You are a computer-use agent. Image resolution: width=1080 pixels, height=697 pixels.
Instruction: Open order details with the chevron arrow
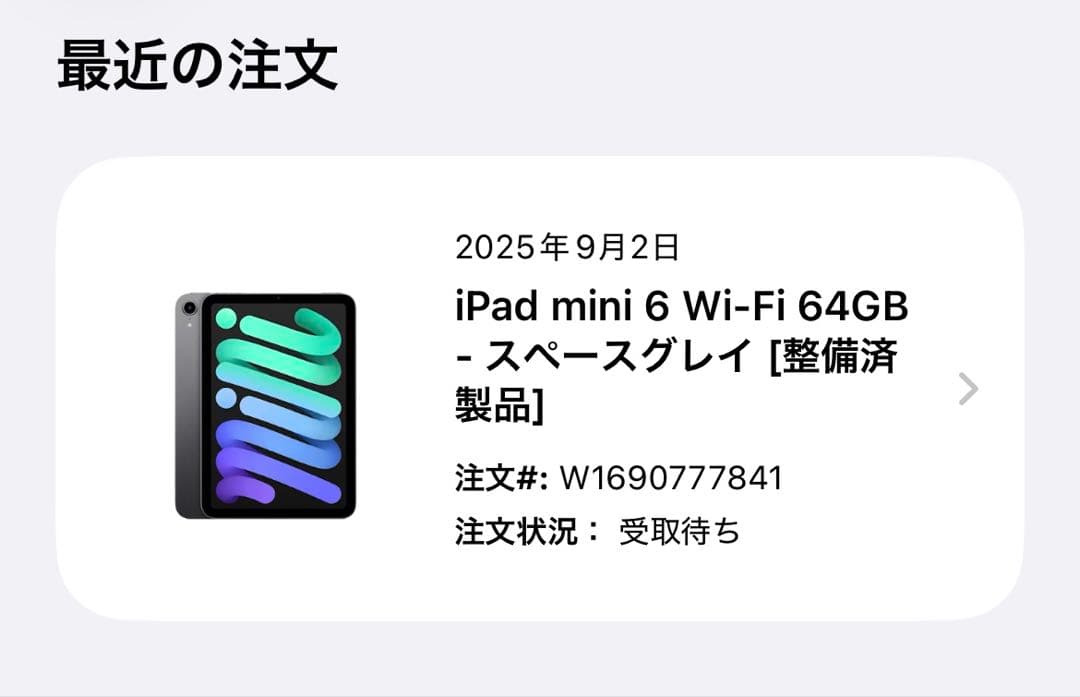tap(968, 389)
